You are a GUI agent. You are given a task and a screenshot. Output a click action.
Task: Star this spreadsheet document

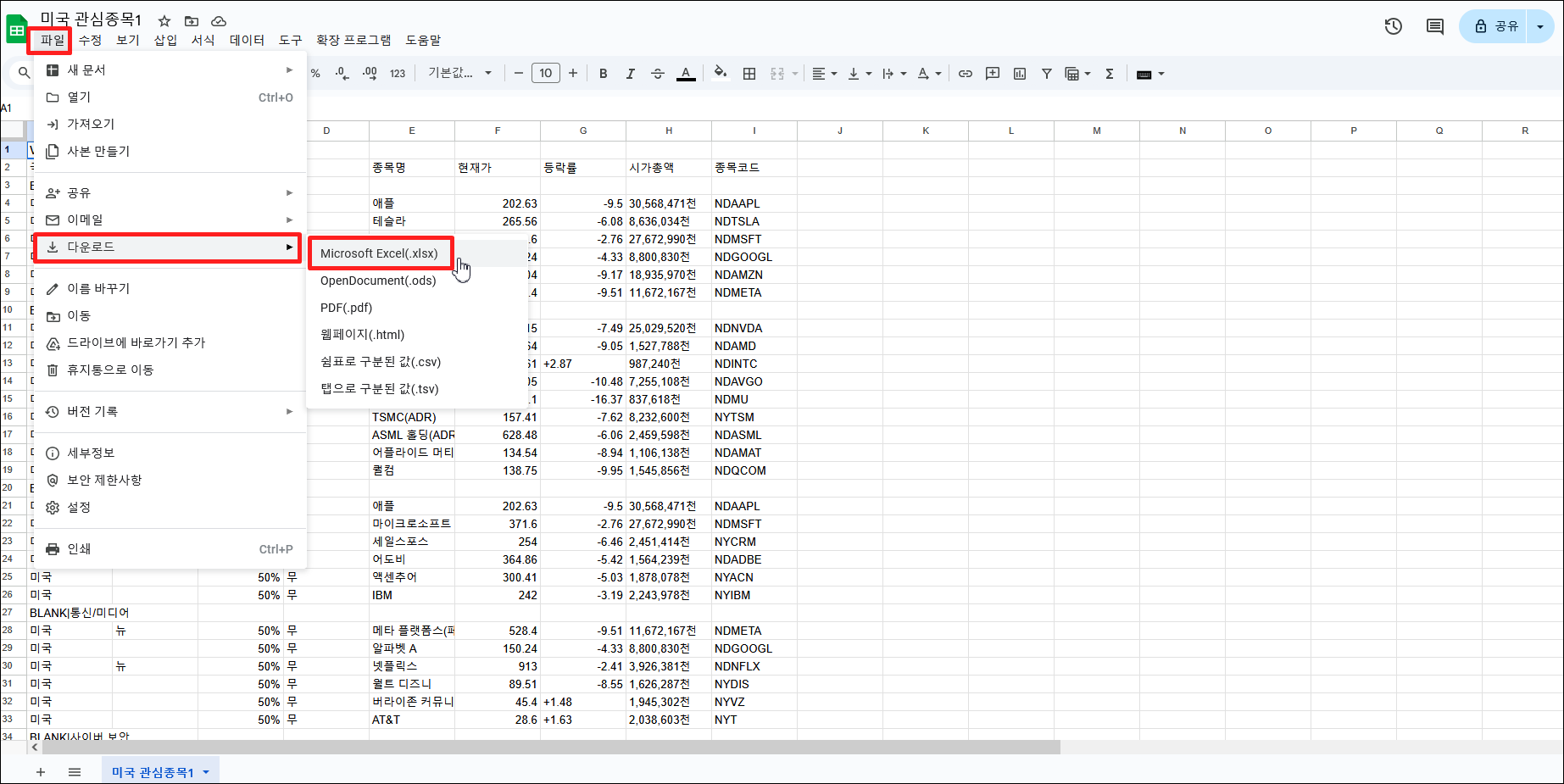pyautogui.click(x=164, y=20)
